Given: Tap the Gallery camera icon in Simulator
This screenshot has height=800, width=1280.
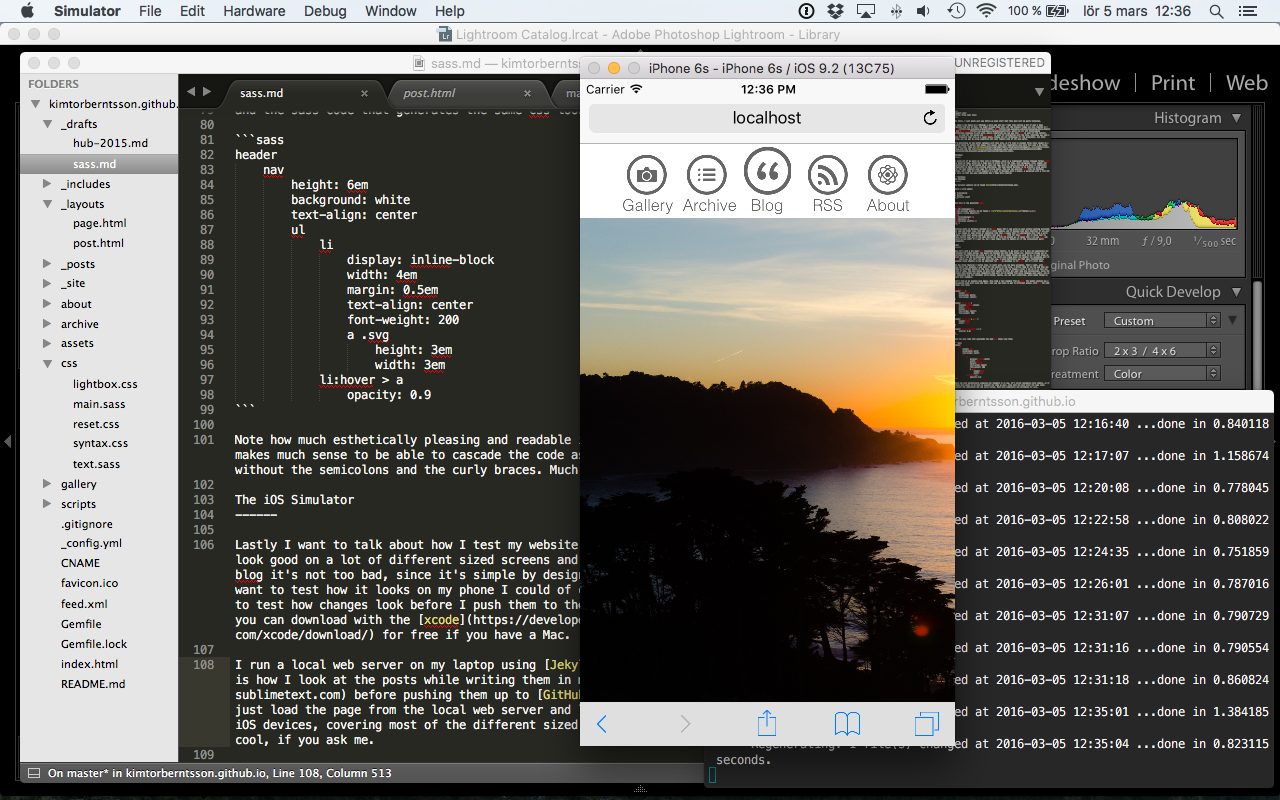Looking at the screenshot, I should [x=647, y=175].
